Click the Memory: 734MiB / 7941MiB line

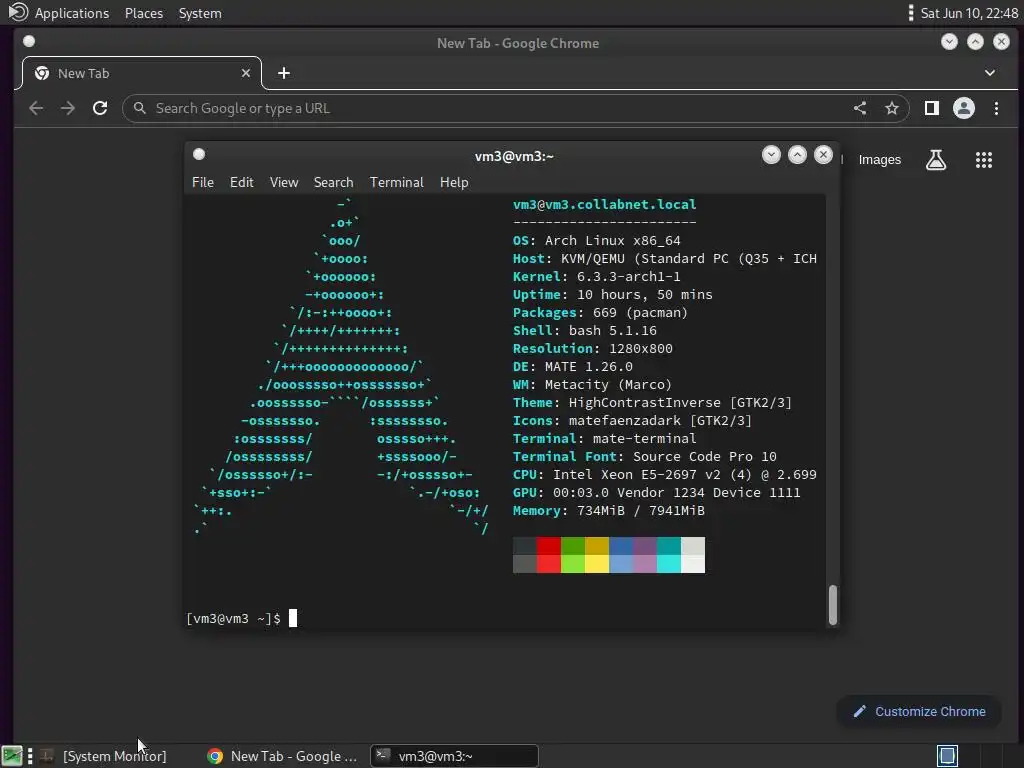click(609, 511)
